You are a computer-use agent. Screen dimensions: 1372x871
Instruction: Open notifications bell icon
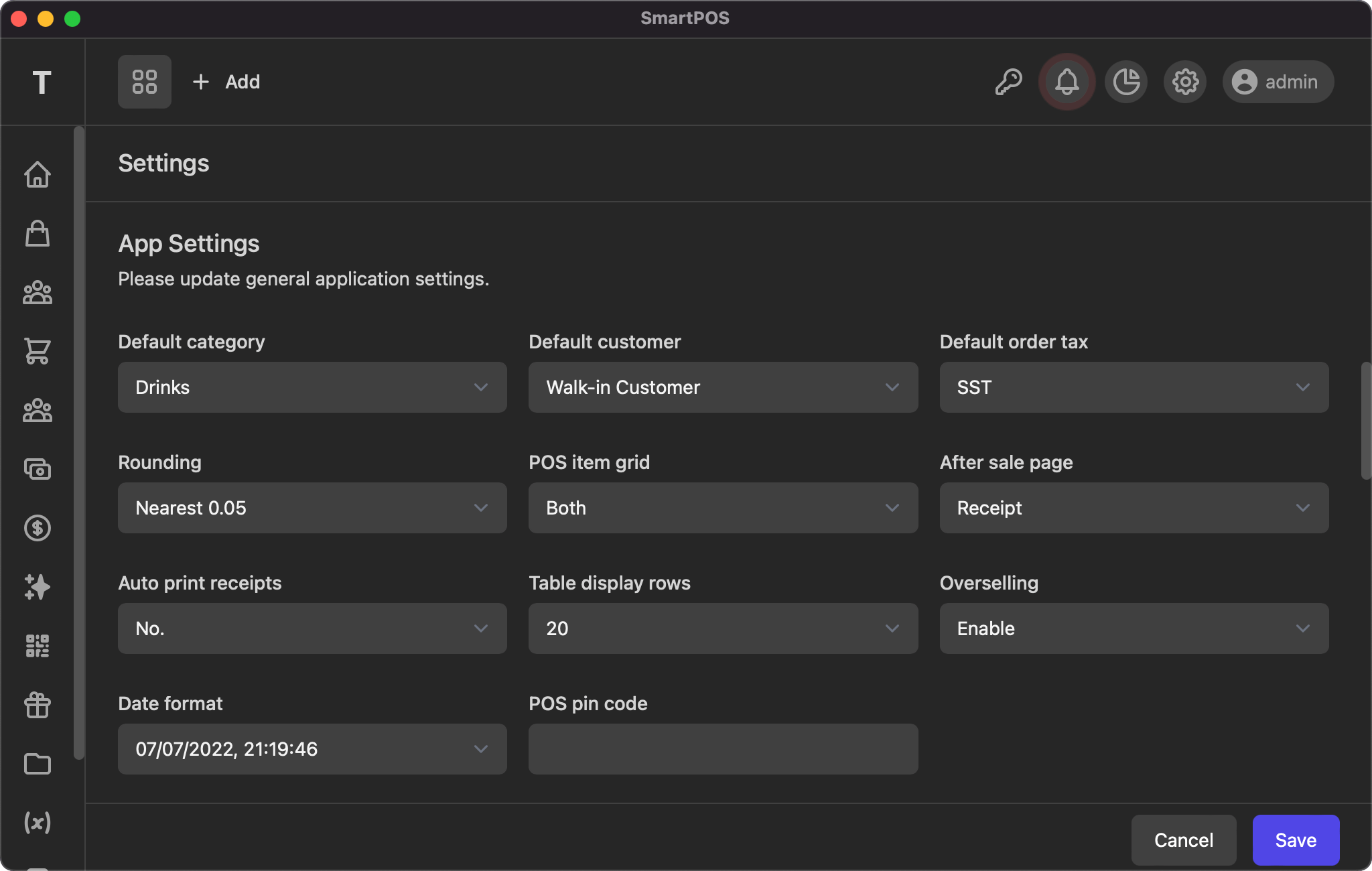1067,82
